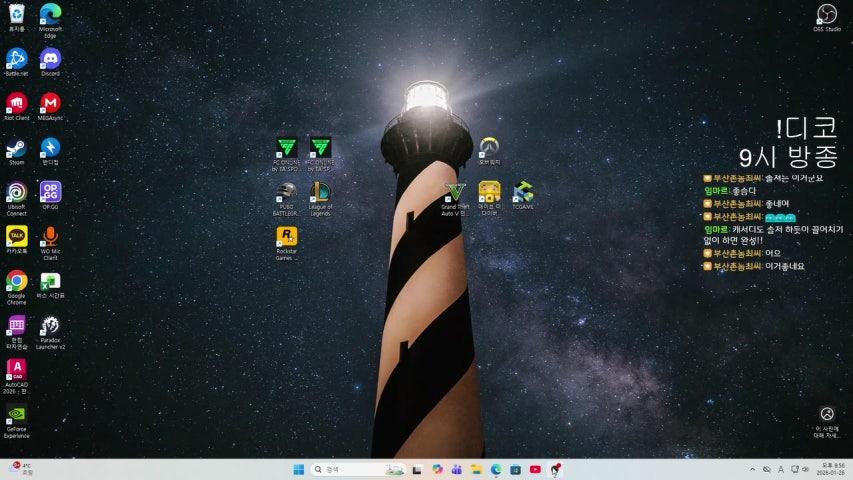Open the OBS Studio desktop icon
Image resolution: width=853 pixels, height=480 pixels.
826,14
